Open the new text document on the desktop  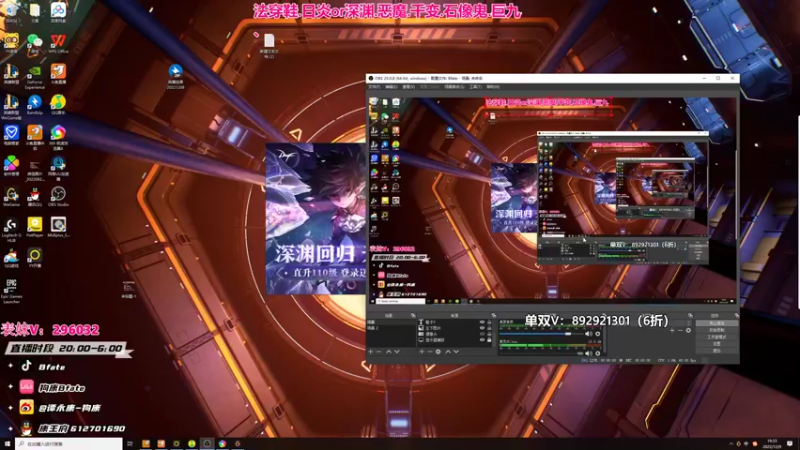(x=269, y=46)
